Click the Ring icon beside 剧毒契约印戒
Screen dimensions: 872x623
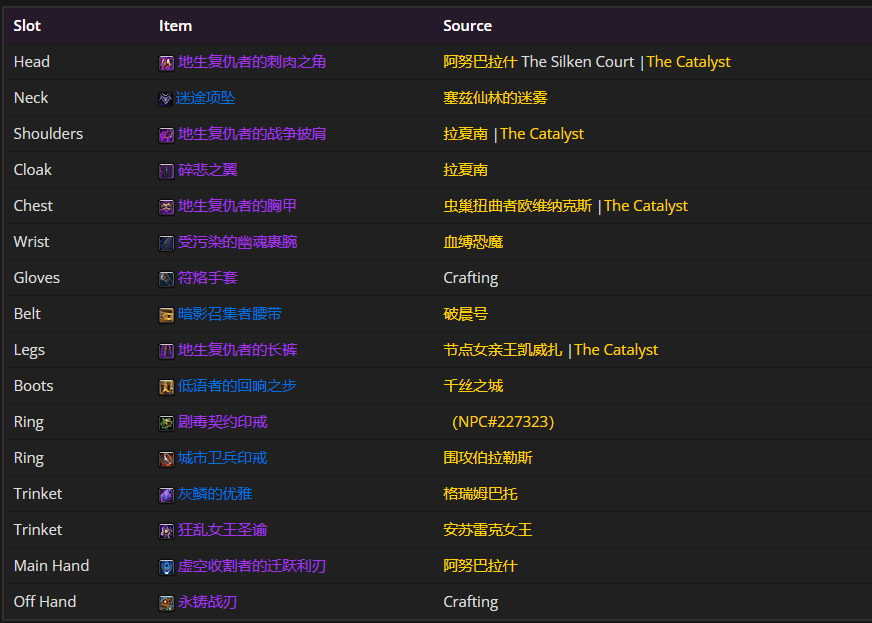click(x=166, y=423)
